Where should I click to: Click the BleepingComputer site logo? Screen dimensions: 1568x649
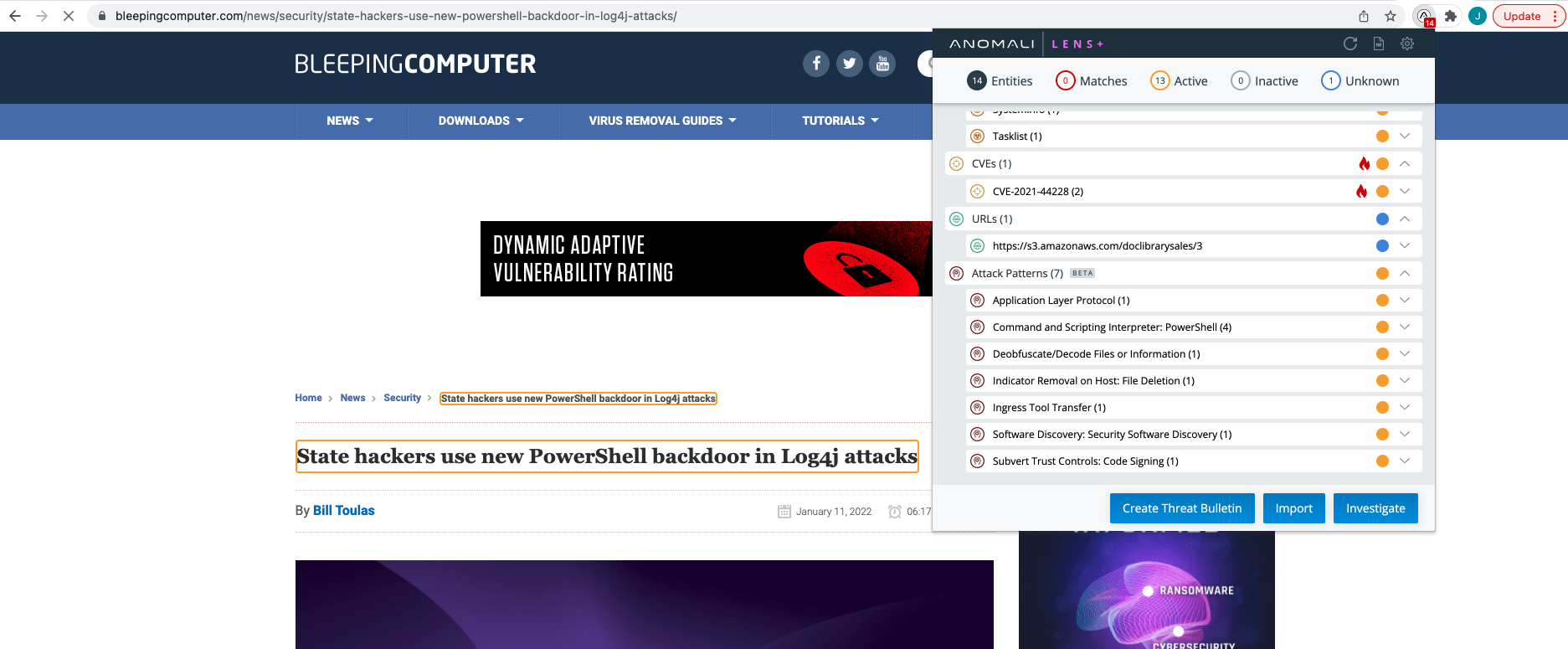[415, 64]
